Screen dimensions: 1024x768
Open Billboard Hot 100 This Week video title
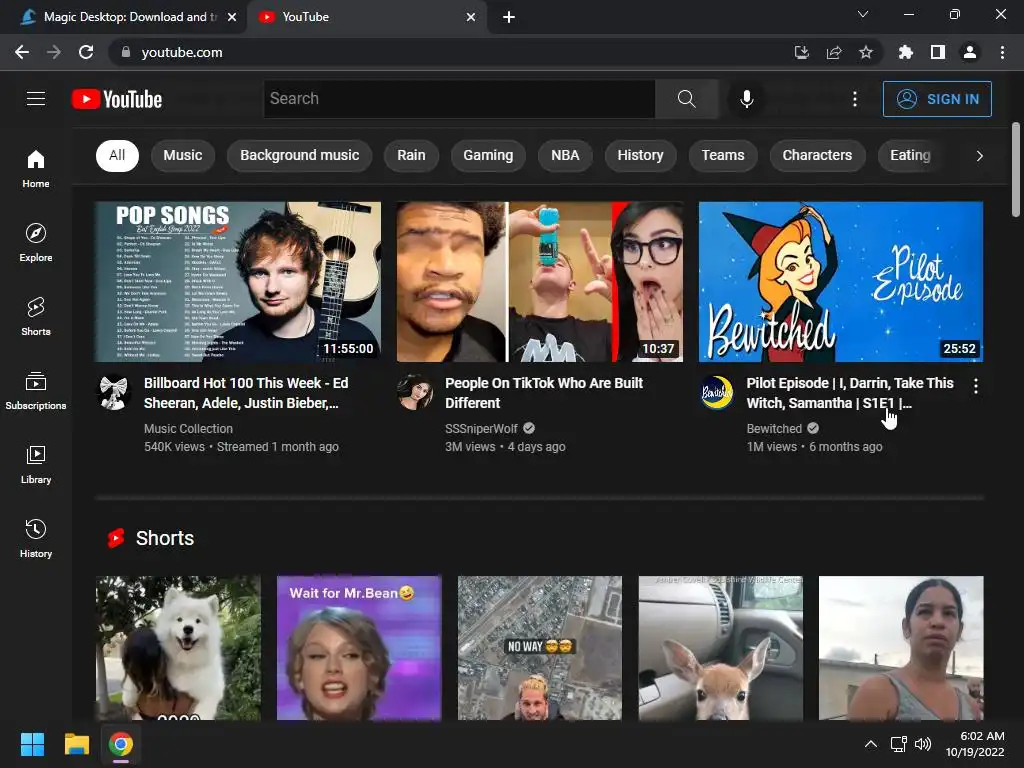(246, 392)
